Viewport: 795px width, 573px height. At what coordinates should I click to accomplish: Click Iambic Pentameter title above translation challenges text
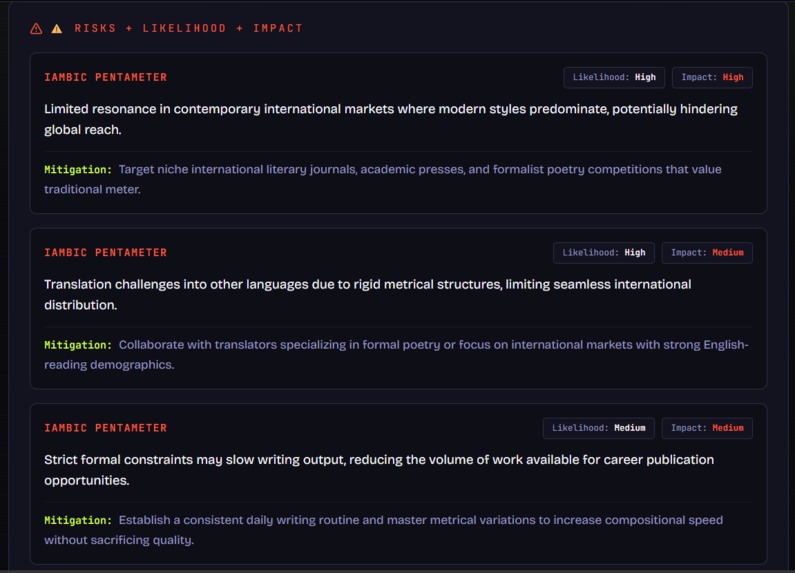click(105, 253)
